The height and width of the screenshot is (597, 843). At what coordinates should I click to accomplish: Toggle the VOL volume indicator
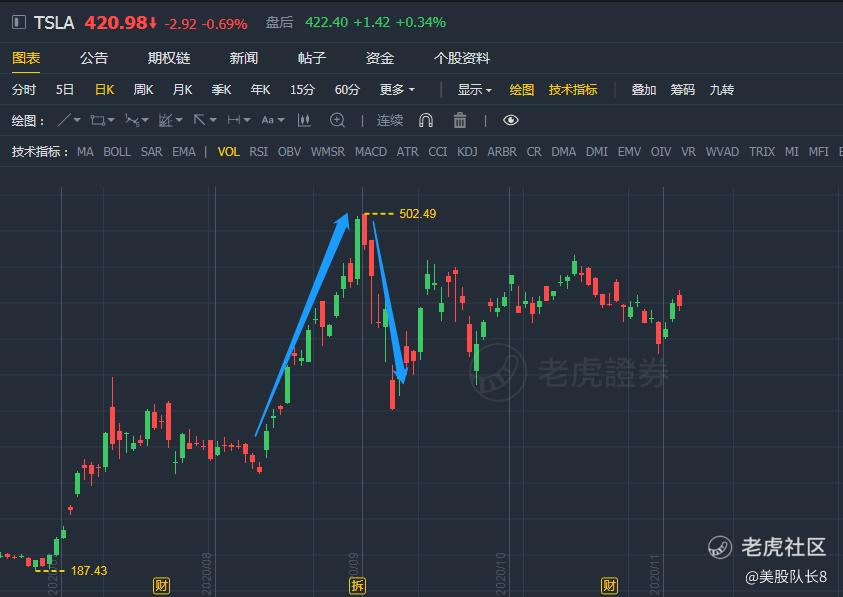click(x=228, y=152)
